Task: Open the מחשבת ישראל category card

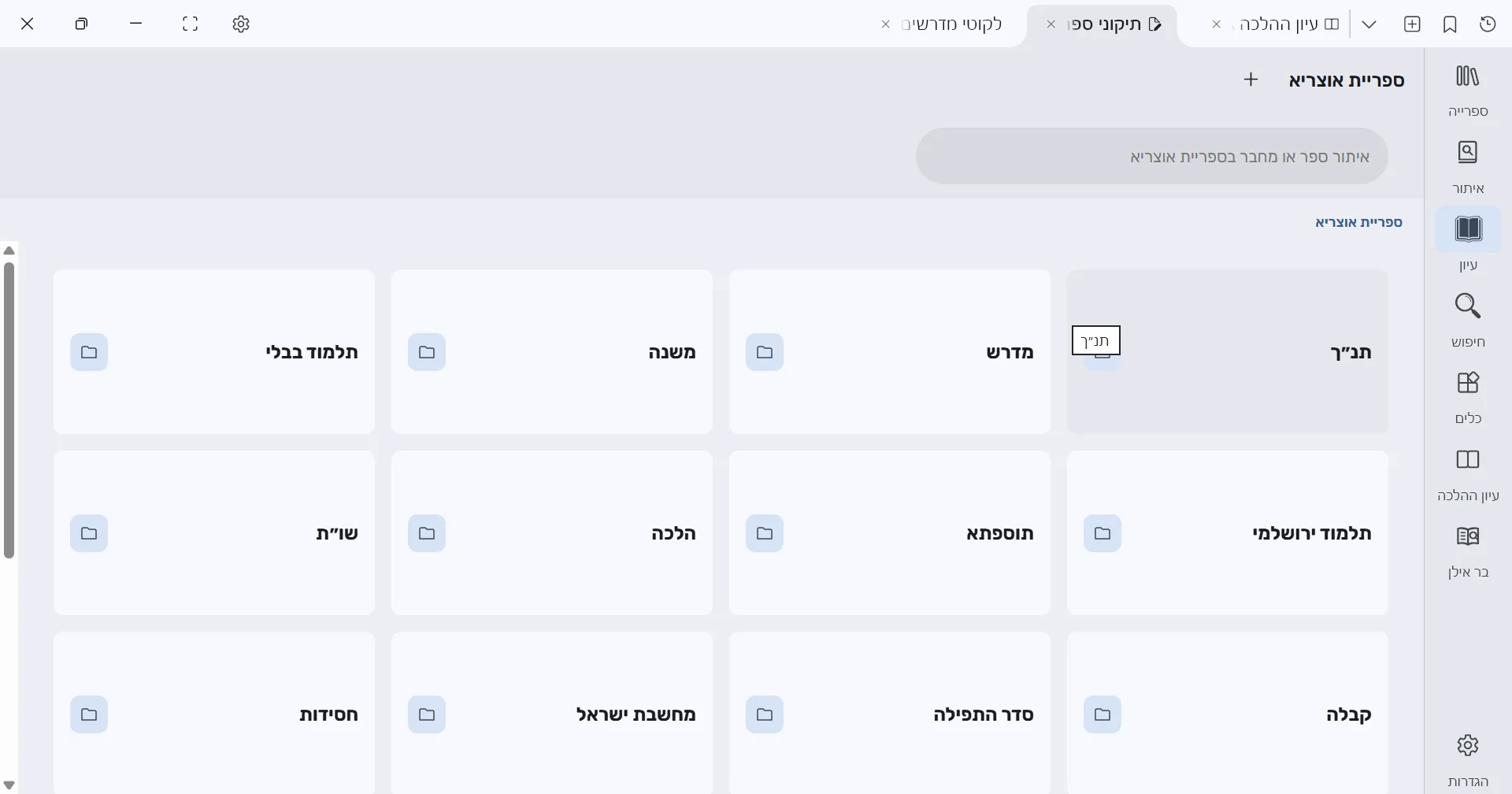Action: pyautogui.click(x=552, y=713)
